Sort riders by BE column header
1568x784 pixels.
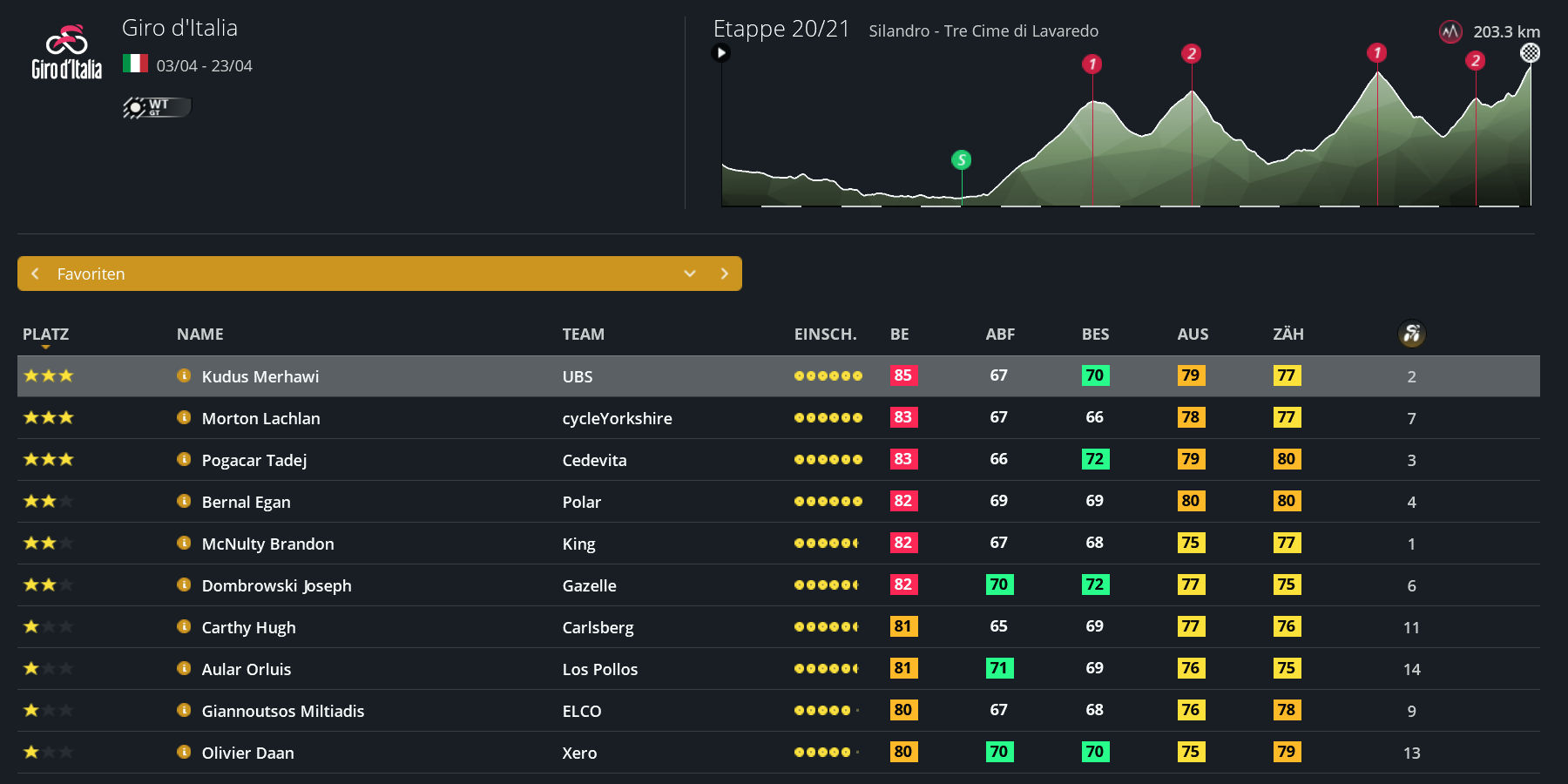[x=899, y=335]
